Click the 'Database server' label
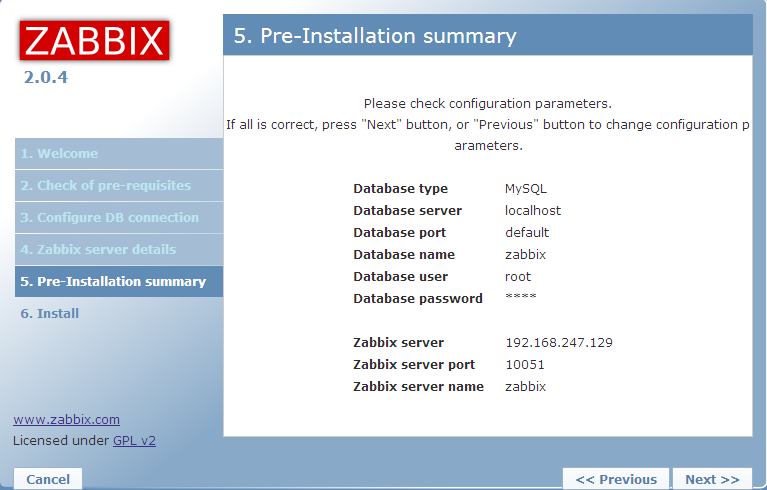 (x=407, y=211)
